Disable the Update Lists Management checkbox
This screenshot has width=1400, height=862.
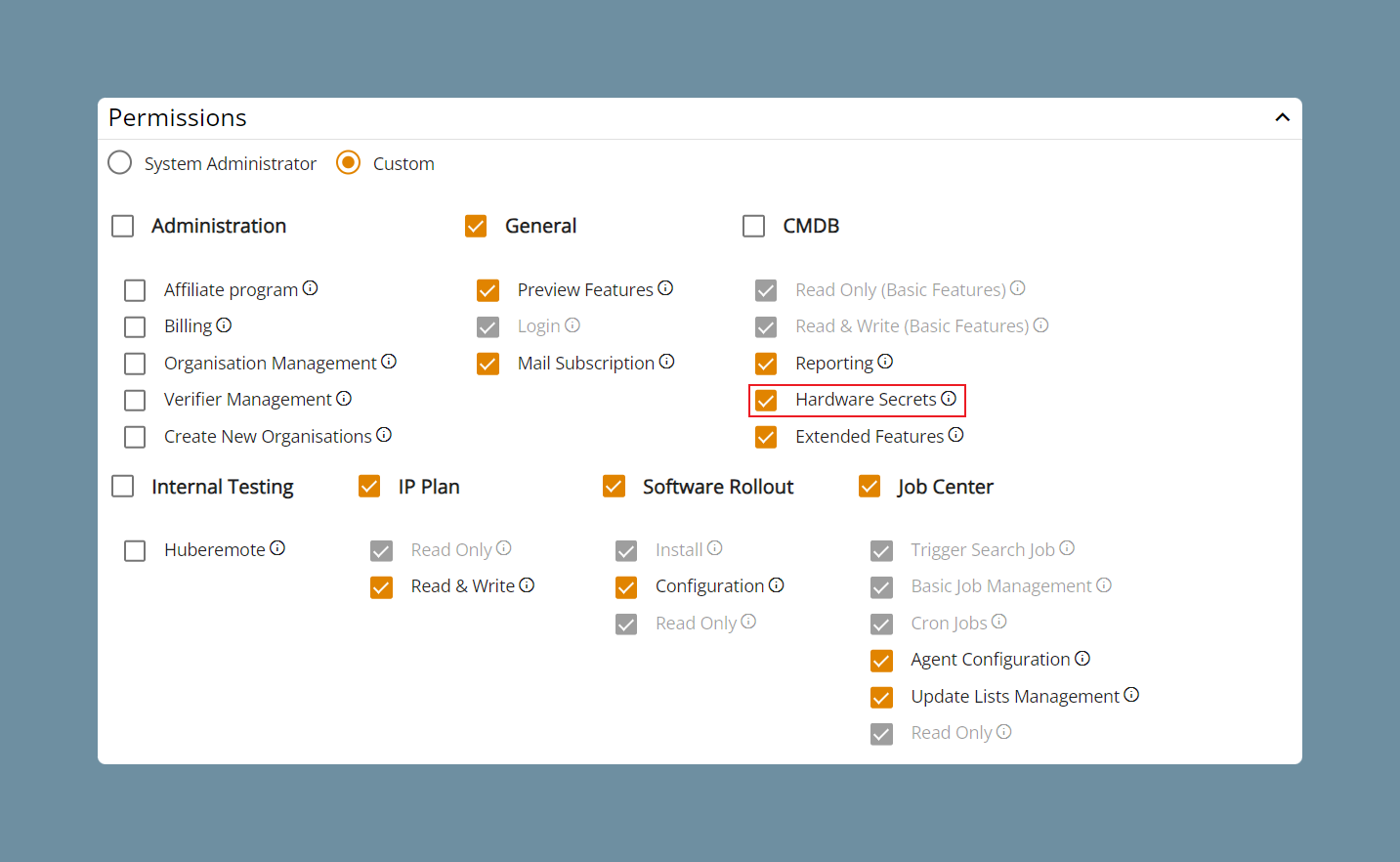pyautogui.click(x=881, y=698)
